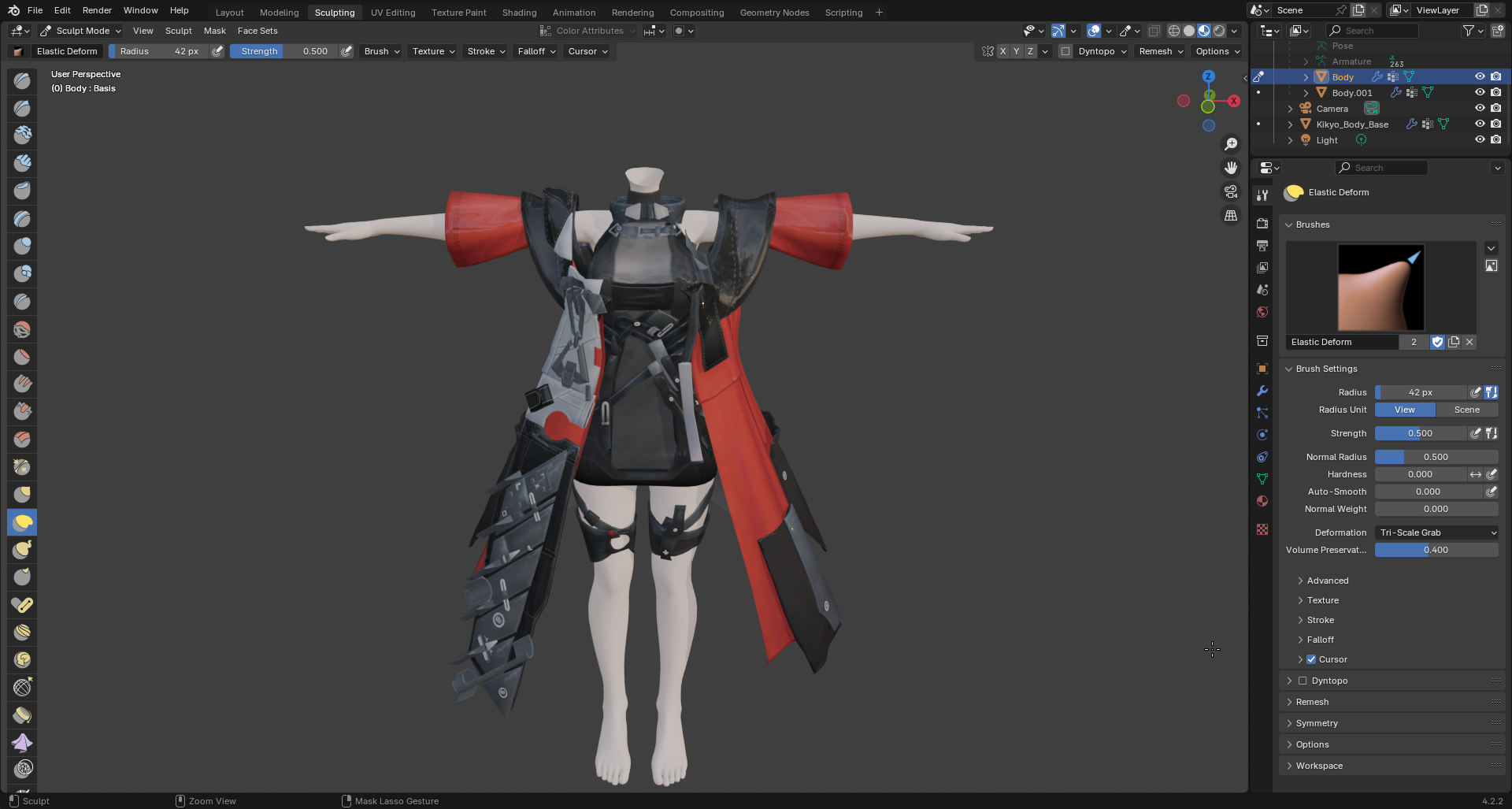Screen dimensions: 1512x809
Task: Open the Face Sets header menu
Action: point(258,31)
